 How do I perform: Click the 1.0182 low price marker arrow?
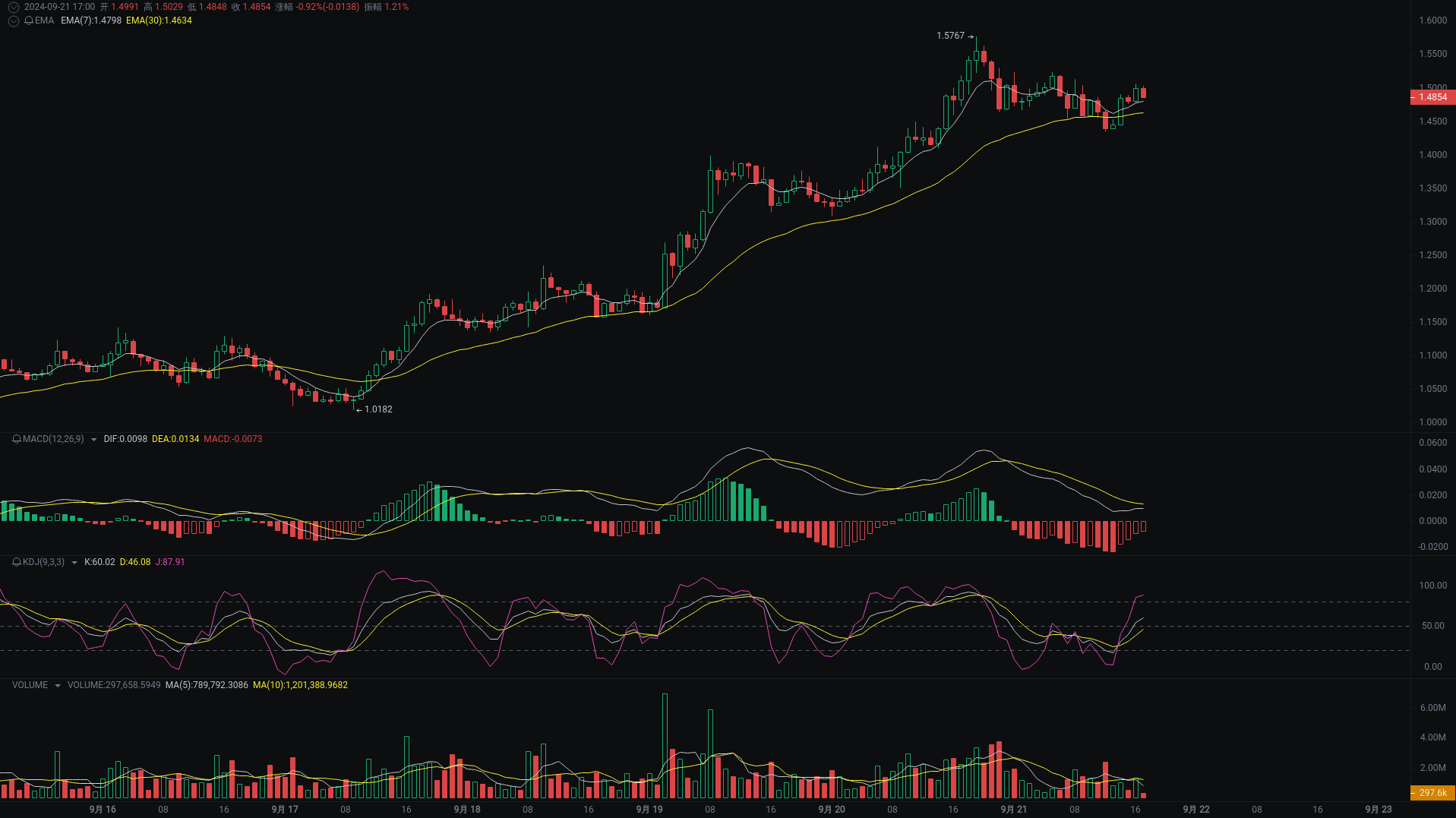(375, 409)
